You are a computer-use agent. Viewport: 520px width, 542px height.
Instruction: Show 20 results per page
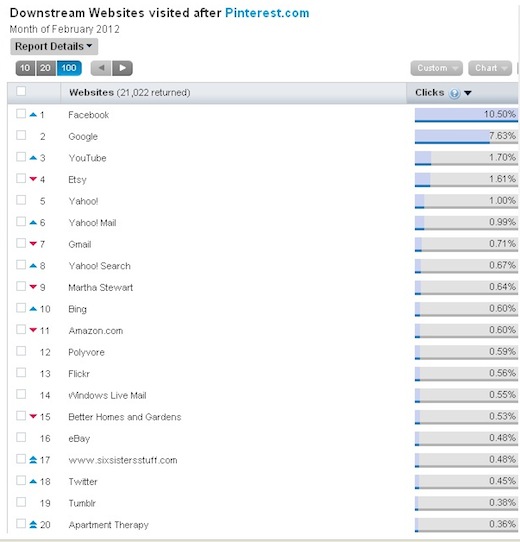[46, 68]
